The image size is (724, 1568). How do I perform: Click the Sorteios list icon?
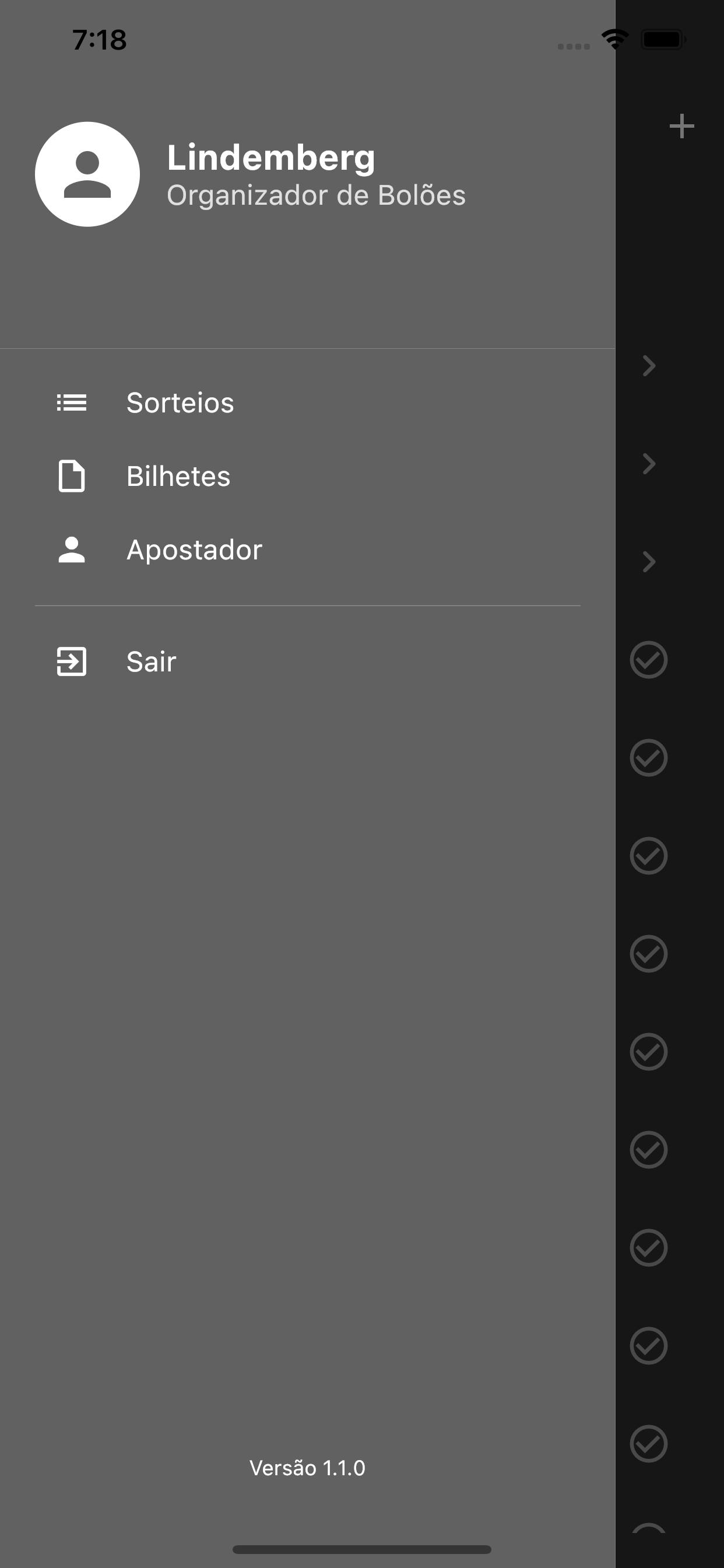[x=71, y=402]
